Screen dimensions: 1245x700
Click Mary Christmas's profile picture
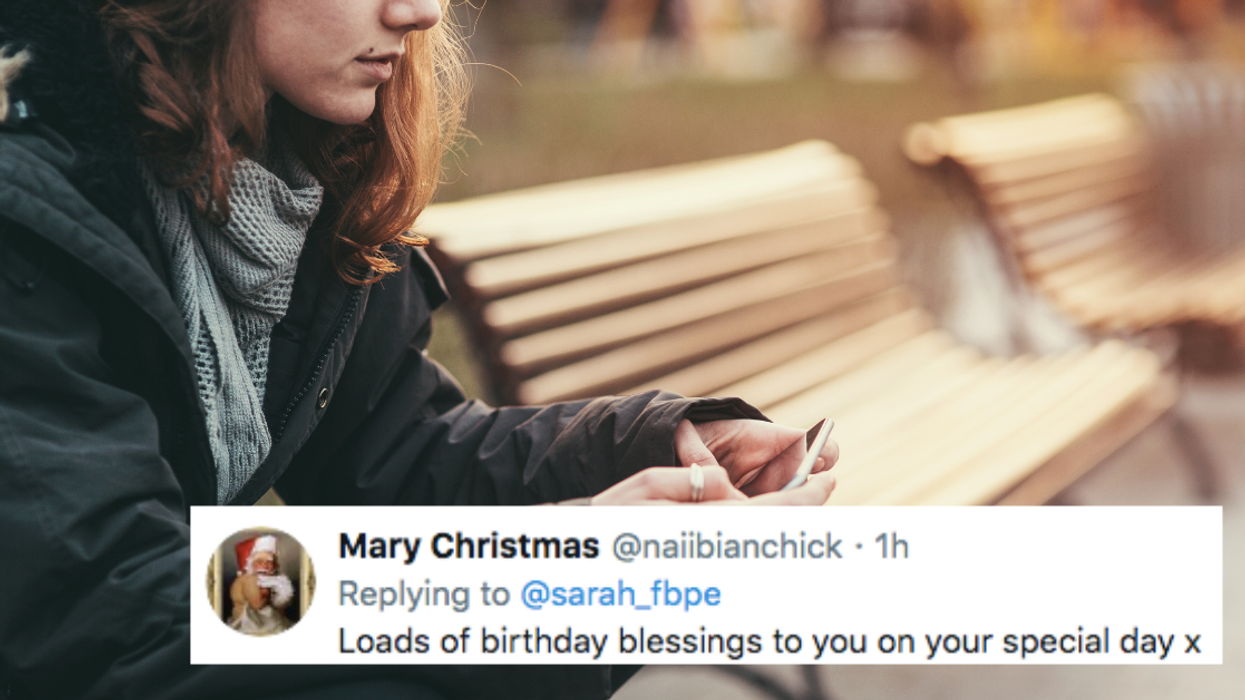coord(266,575)
